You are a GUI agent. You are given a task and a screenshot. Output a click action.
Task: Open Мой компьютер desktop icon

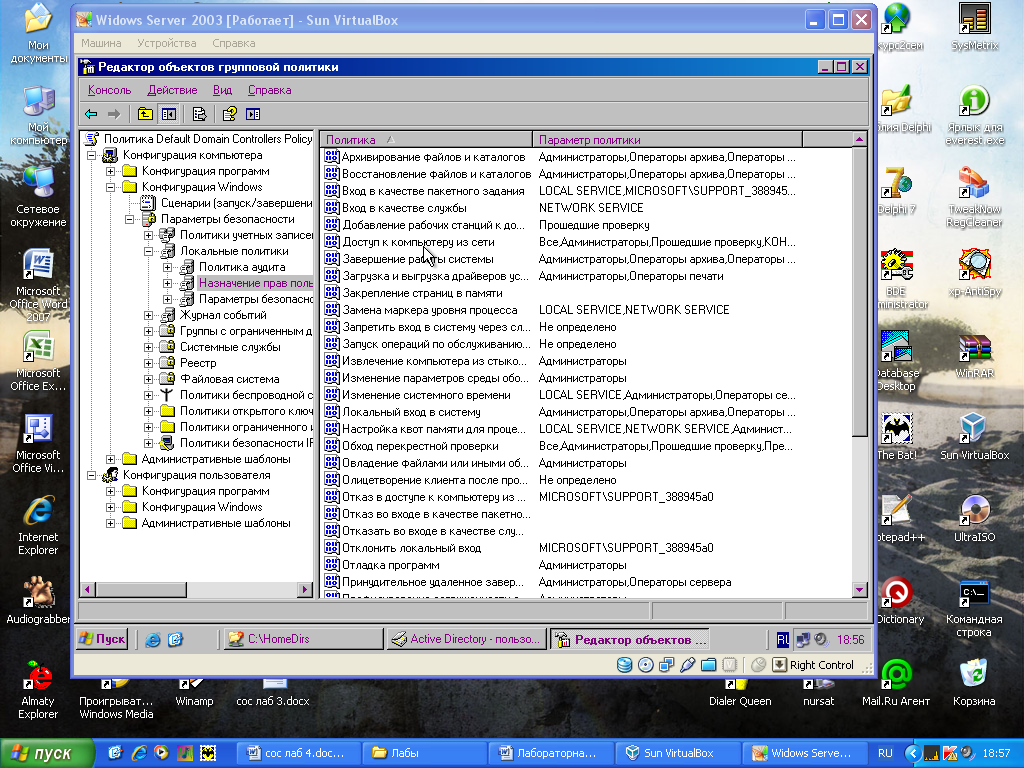(38, 116)
